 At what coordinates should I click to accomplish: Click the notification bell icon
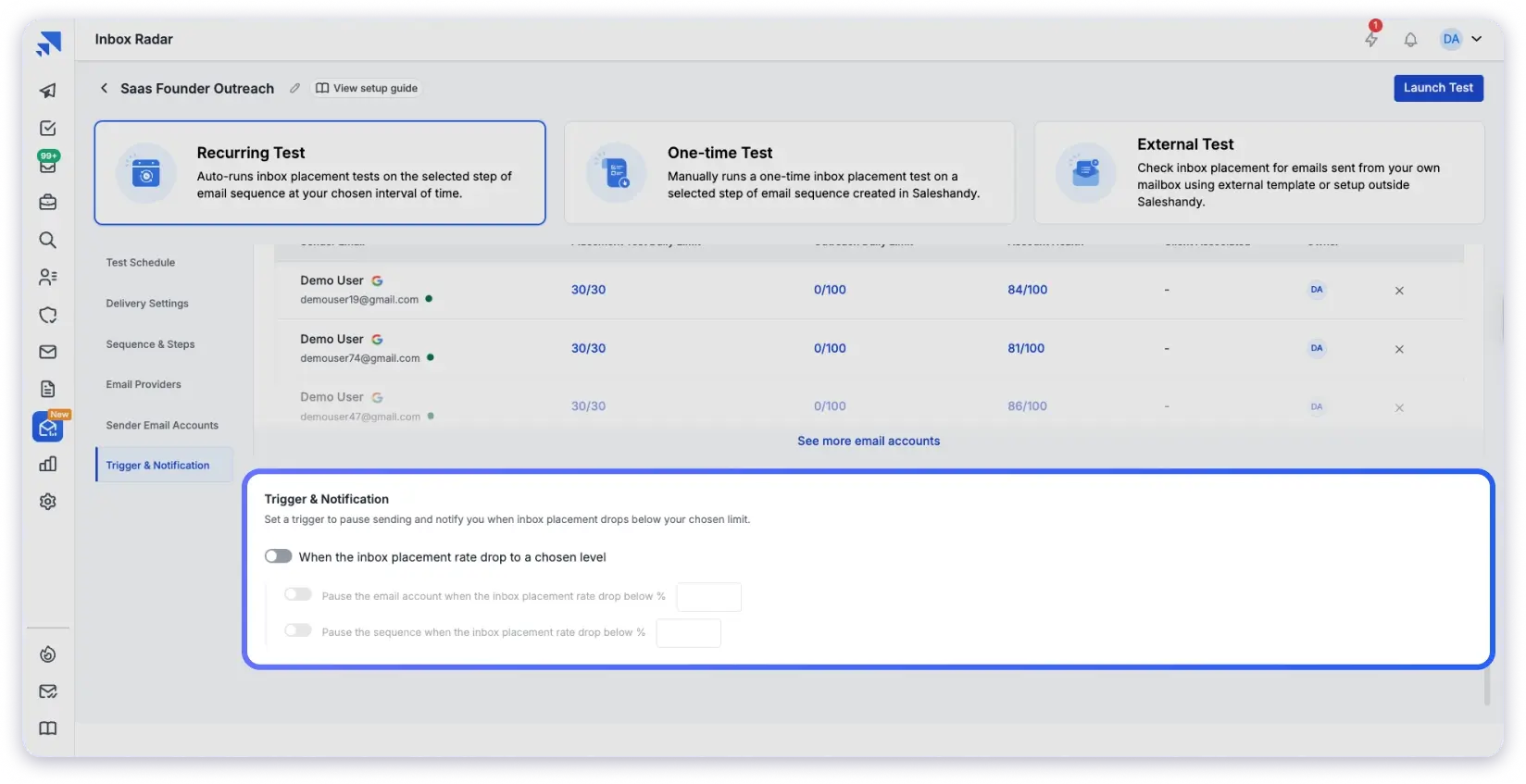1410,40
